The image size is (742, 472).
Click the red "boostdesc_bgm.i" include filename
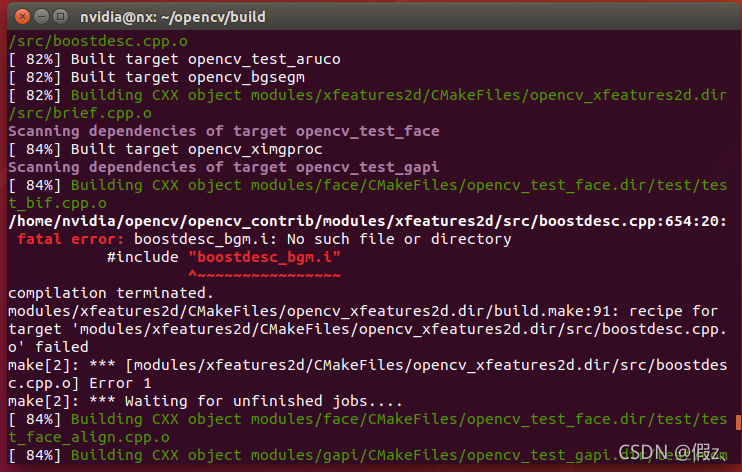(265, 257)
